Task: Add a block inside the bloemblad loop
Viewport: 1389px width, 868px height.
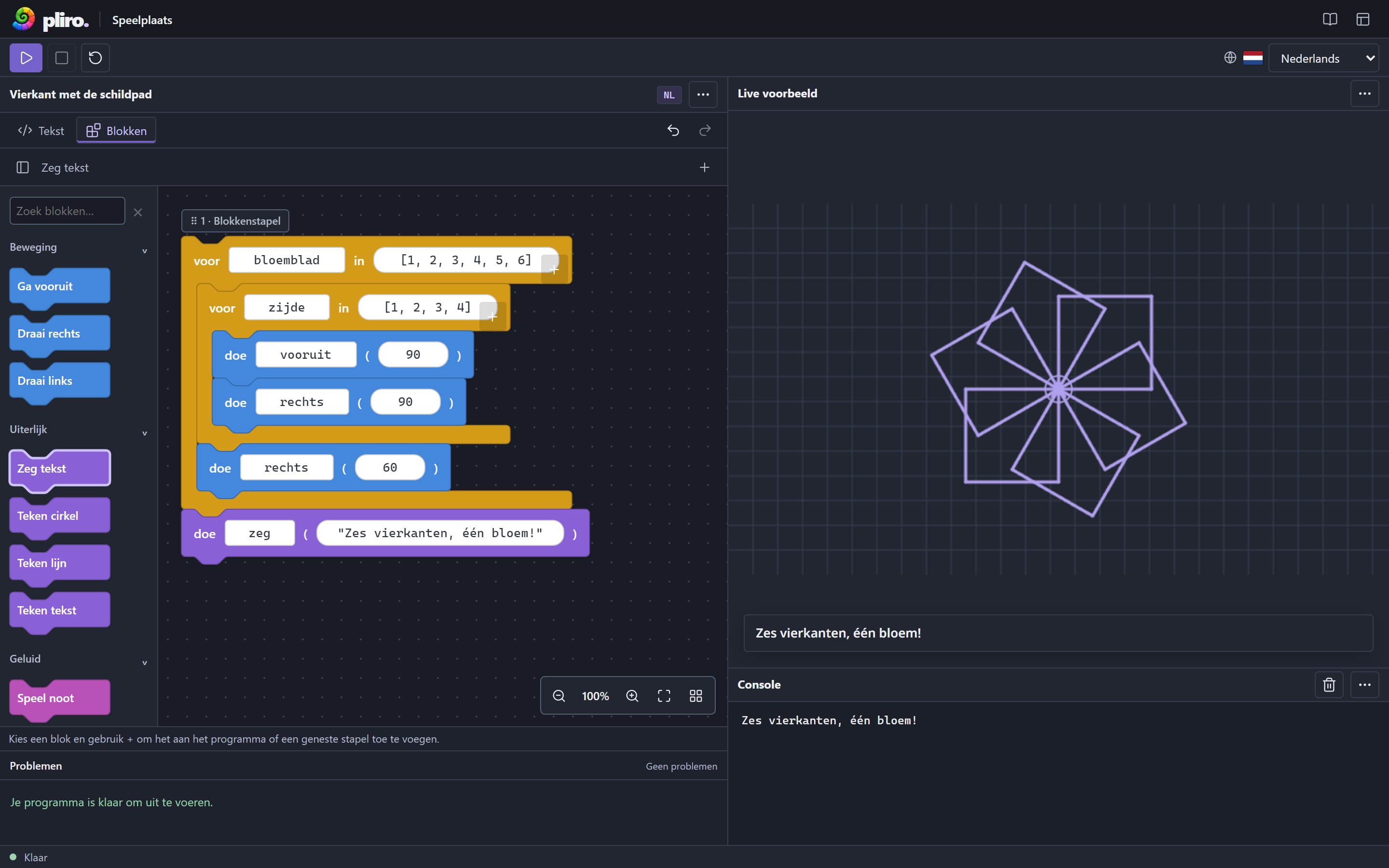Action: coord(554,269)
